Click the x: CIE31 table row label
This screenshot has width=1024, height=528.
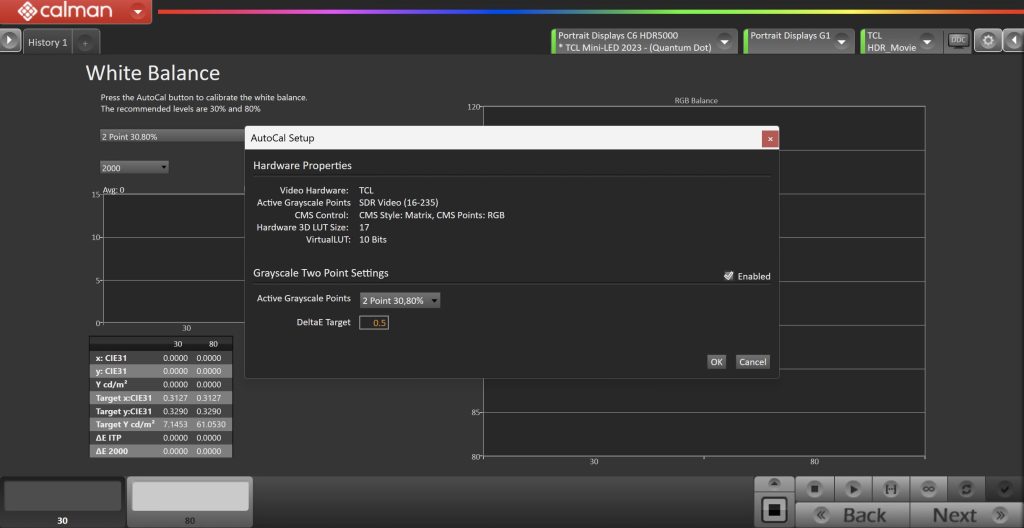click(110, 358)
